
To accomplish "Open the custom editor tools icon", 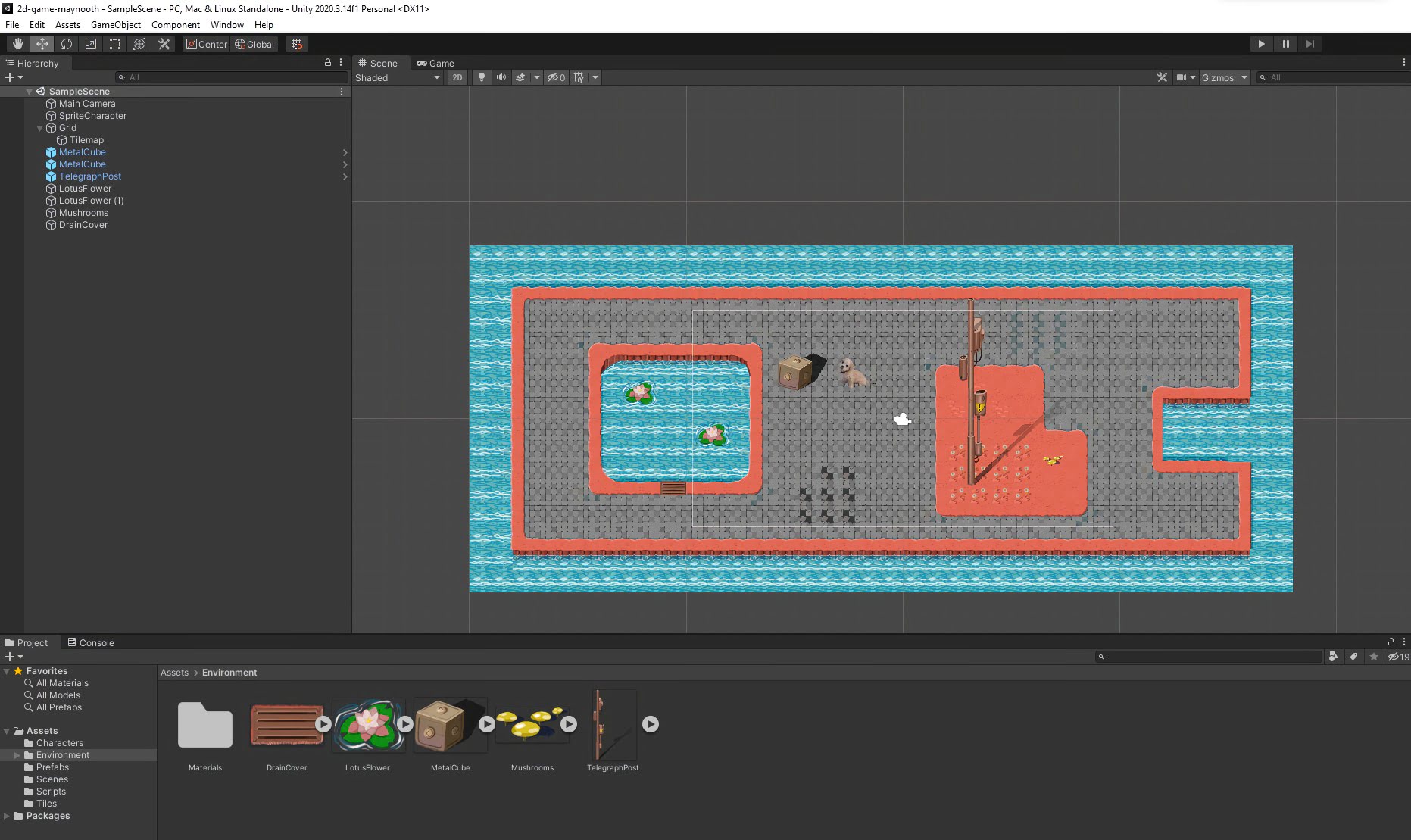I will click(164, 44).
